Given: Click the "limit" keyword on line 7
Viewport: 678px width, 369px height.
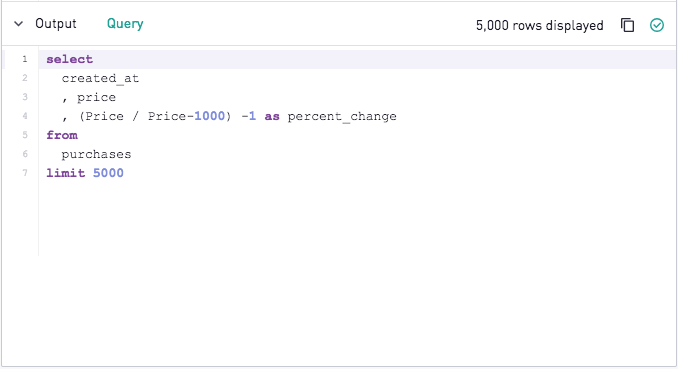Looking at the screenshot, I should point(66,173).
